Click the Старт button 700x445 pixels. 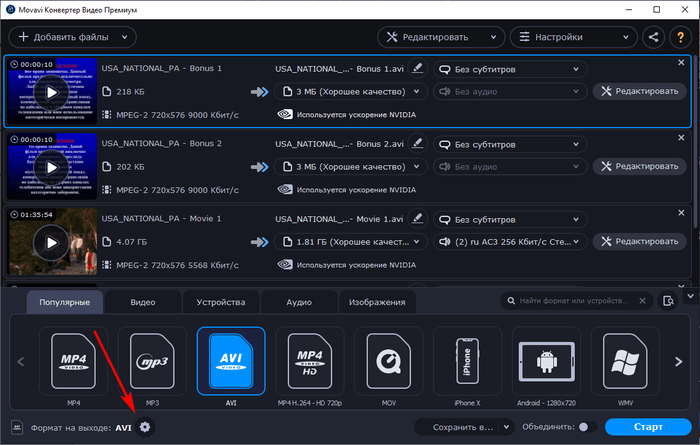point(648,427)
